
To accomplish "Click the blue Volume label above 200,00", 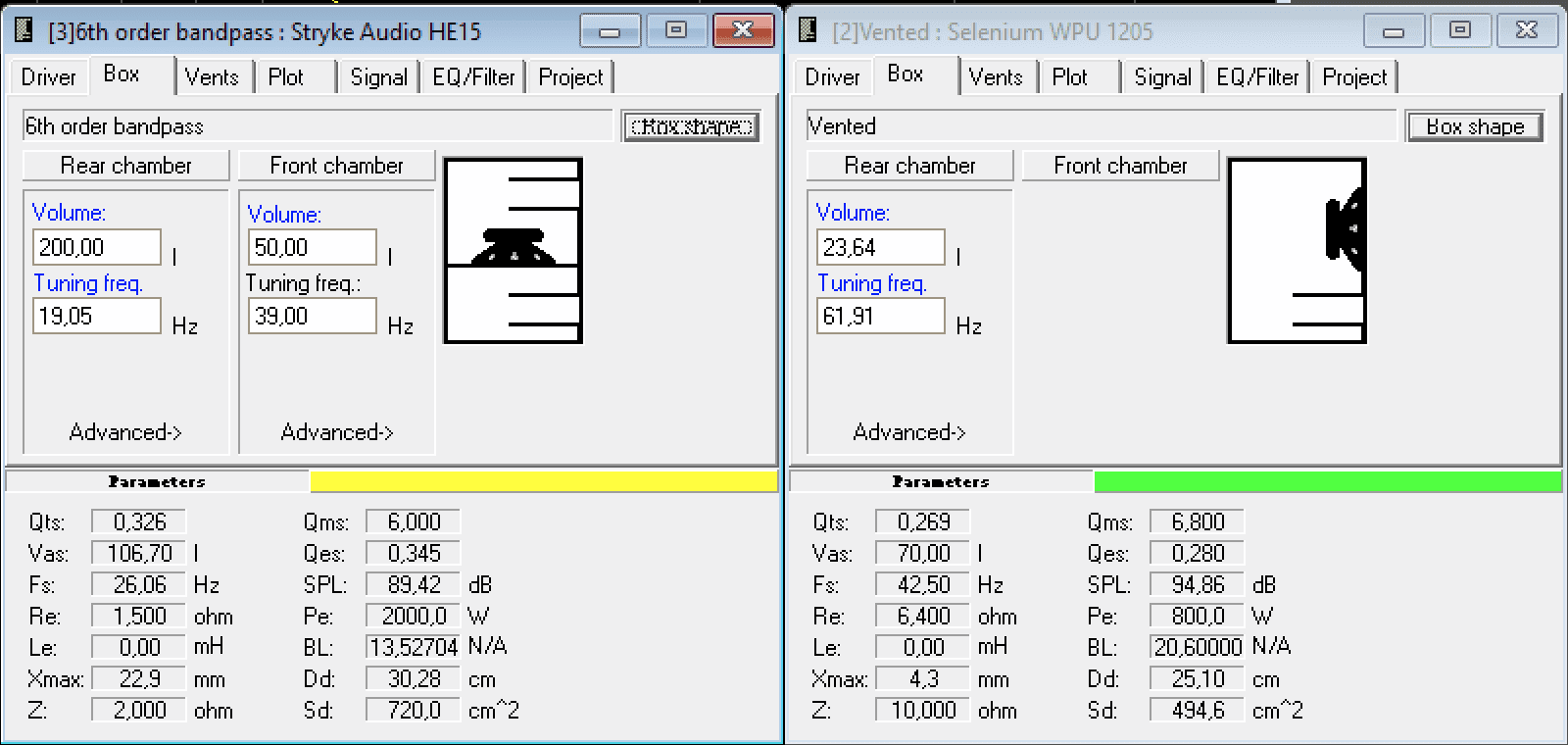I will point(69,213).
